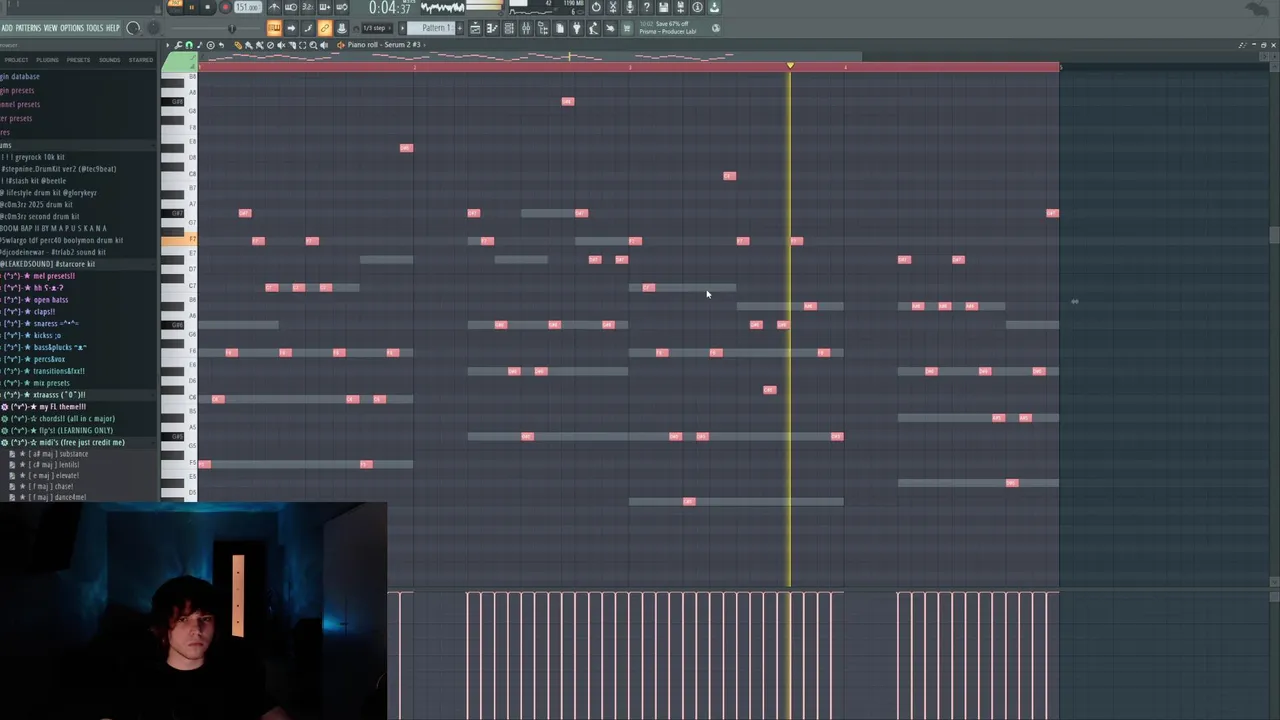Viewport: 1280px width, 720px height.
Task: Click the Save 67% off Prisma news message
Action: [x=668, y=27]
